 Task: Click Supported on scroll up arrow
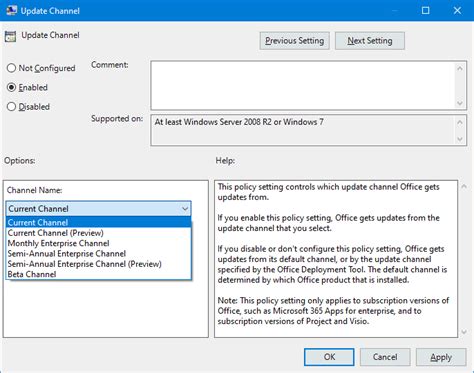point(460,122)
